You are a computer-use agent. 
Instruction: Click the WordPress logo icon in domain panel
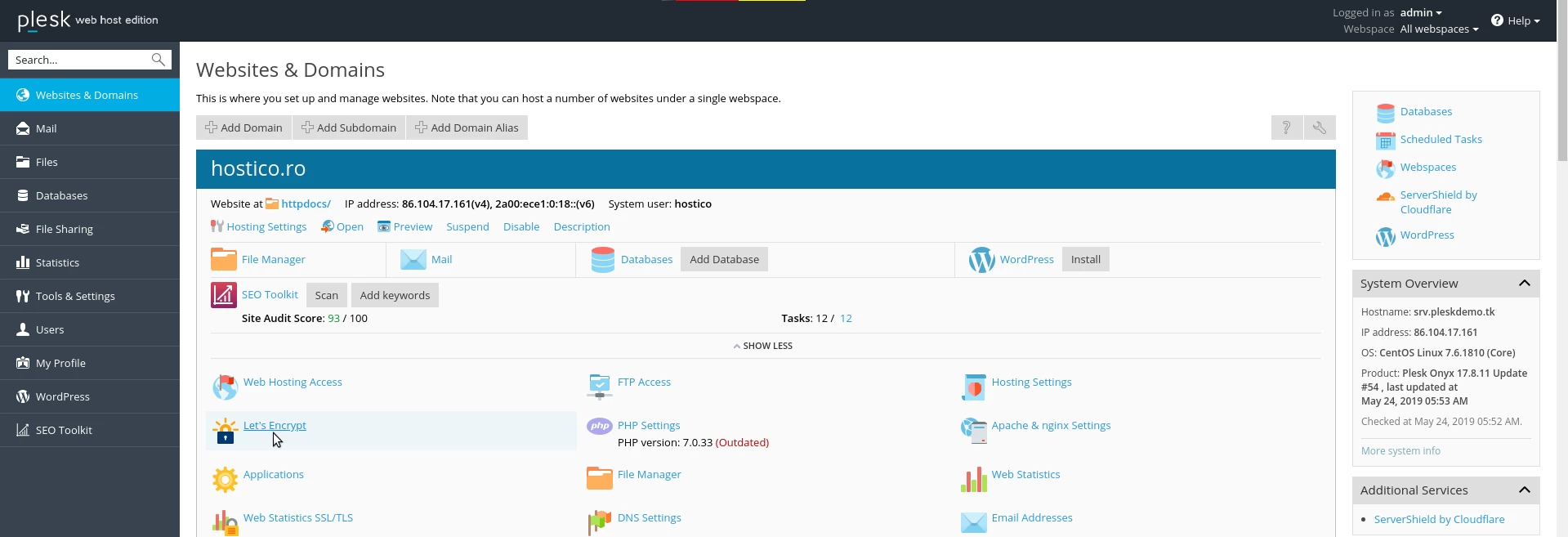click(981, 260)
